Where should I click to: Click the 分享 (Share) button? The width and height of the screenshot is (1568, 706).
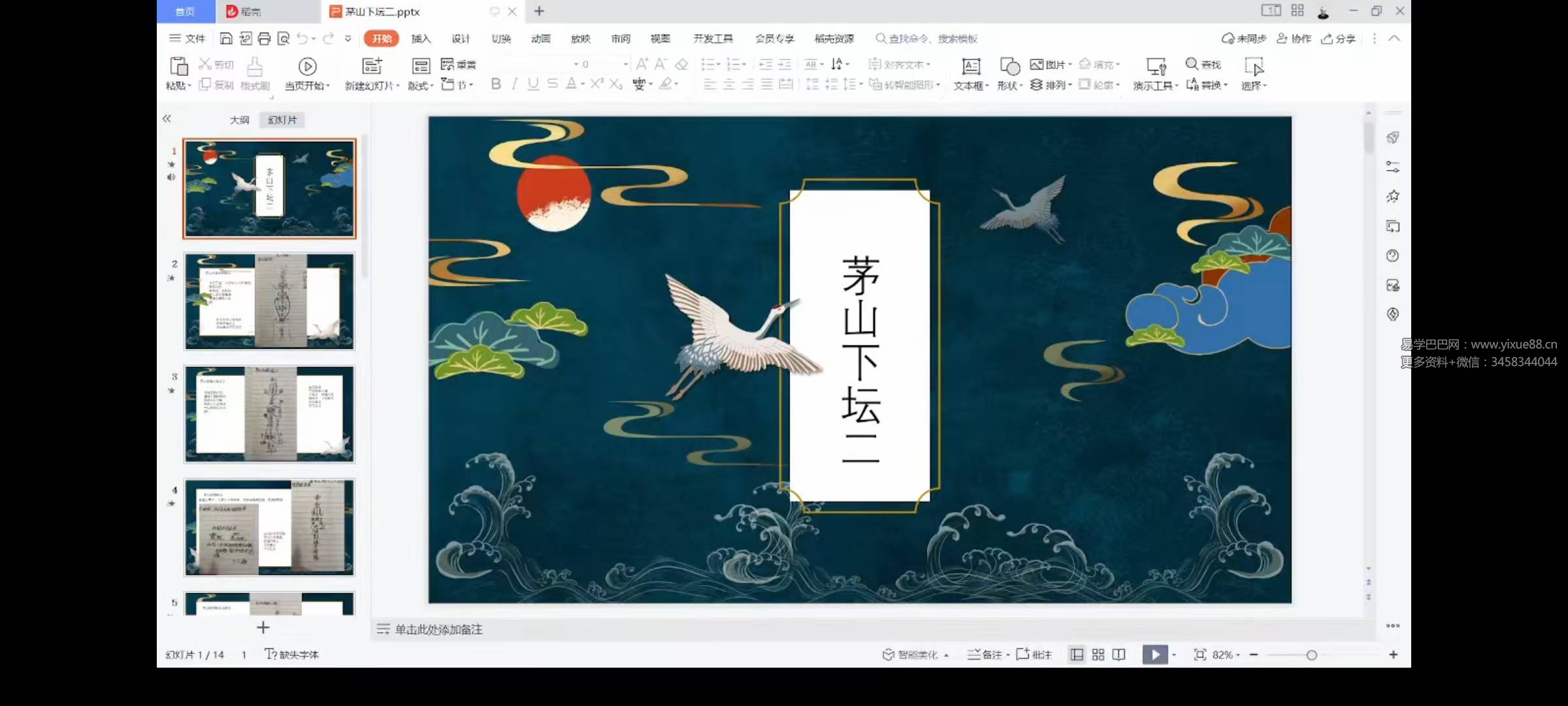pyautogui.click(x=1339, y=39)
